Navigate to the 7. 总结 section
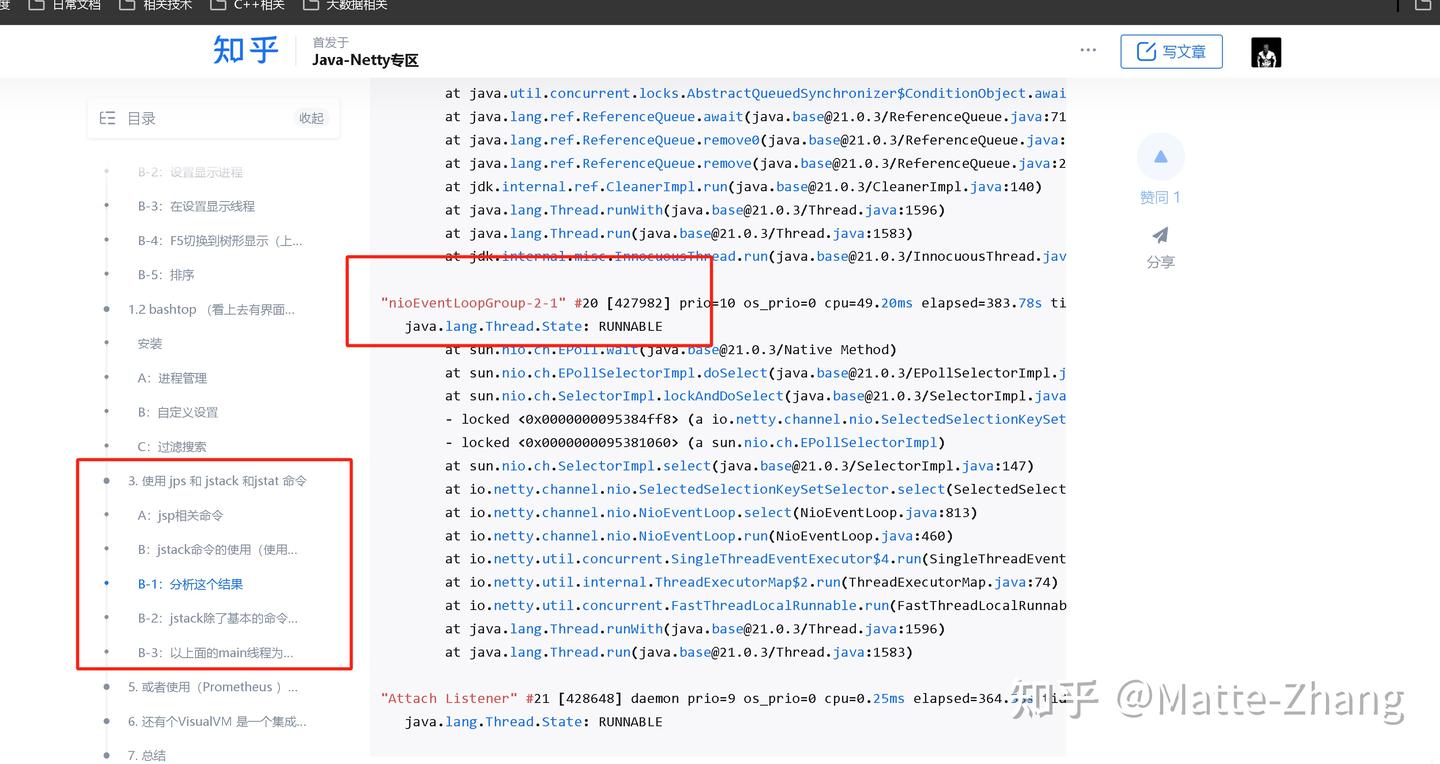Screen dimensions: 1440x764 click(x=147, y=755)
